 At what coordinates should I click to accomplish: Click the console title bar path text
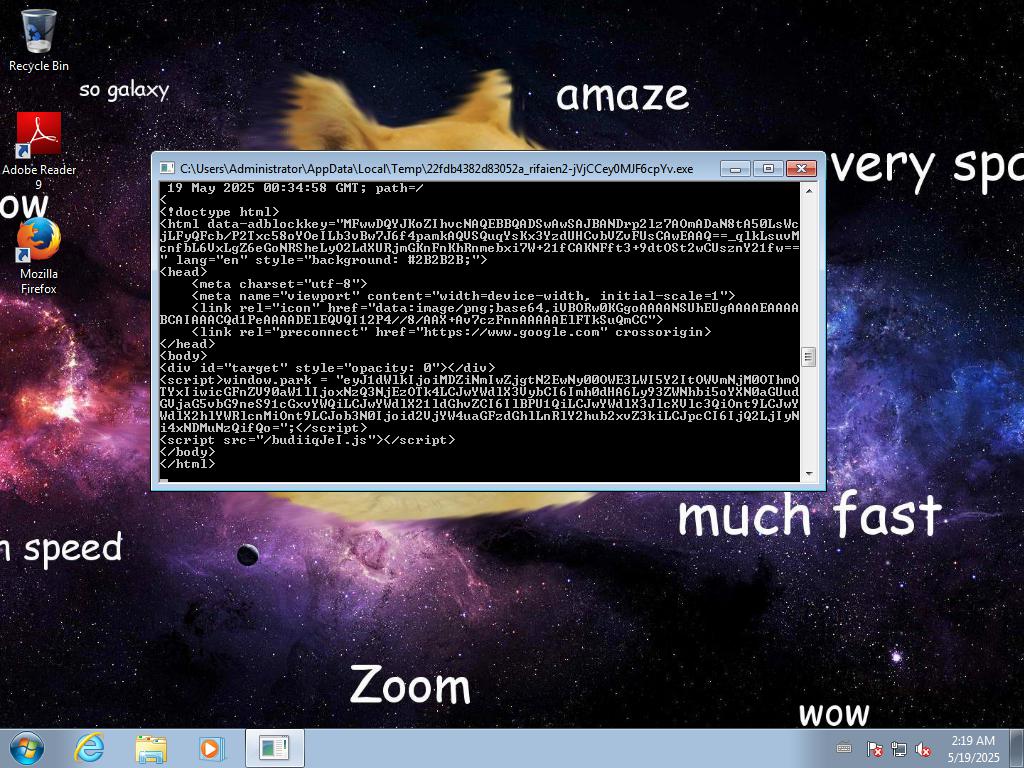(436, 168)
